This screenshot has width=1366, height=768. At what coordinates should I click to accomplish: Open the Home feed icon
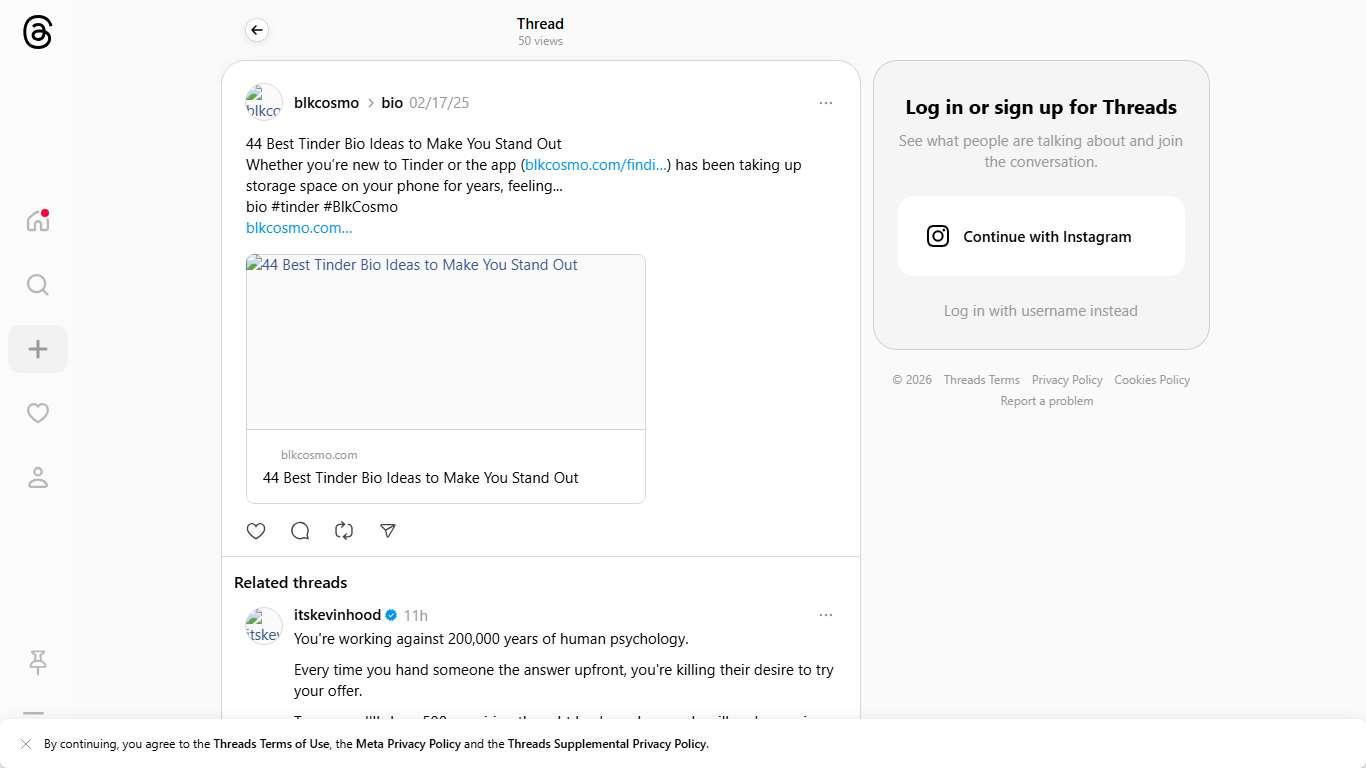point(38,221)
